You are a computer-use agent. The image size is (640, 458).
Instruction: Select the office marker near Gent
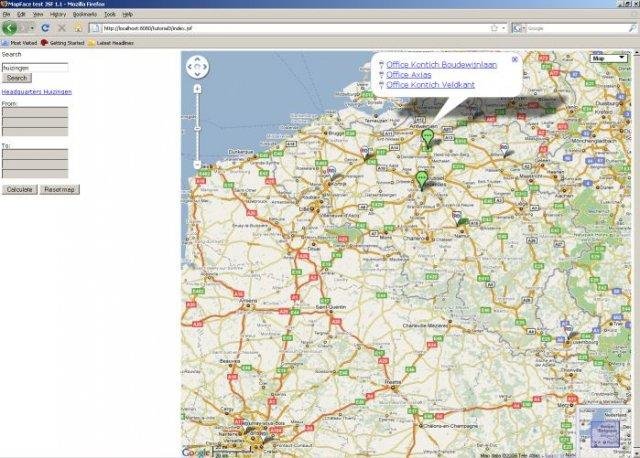pos(365,152)
